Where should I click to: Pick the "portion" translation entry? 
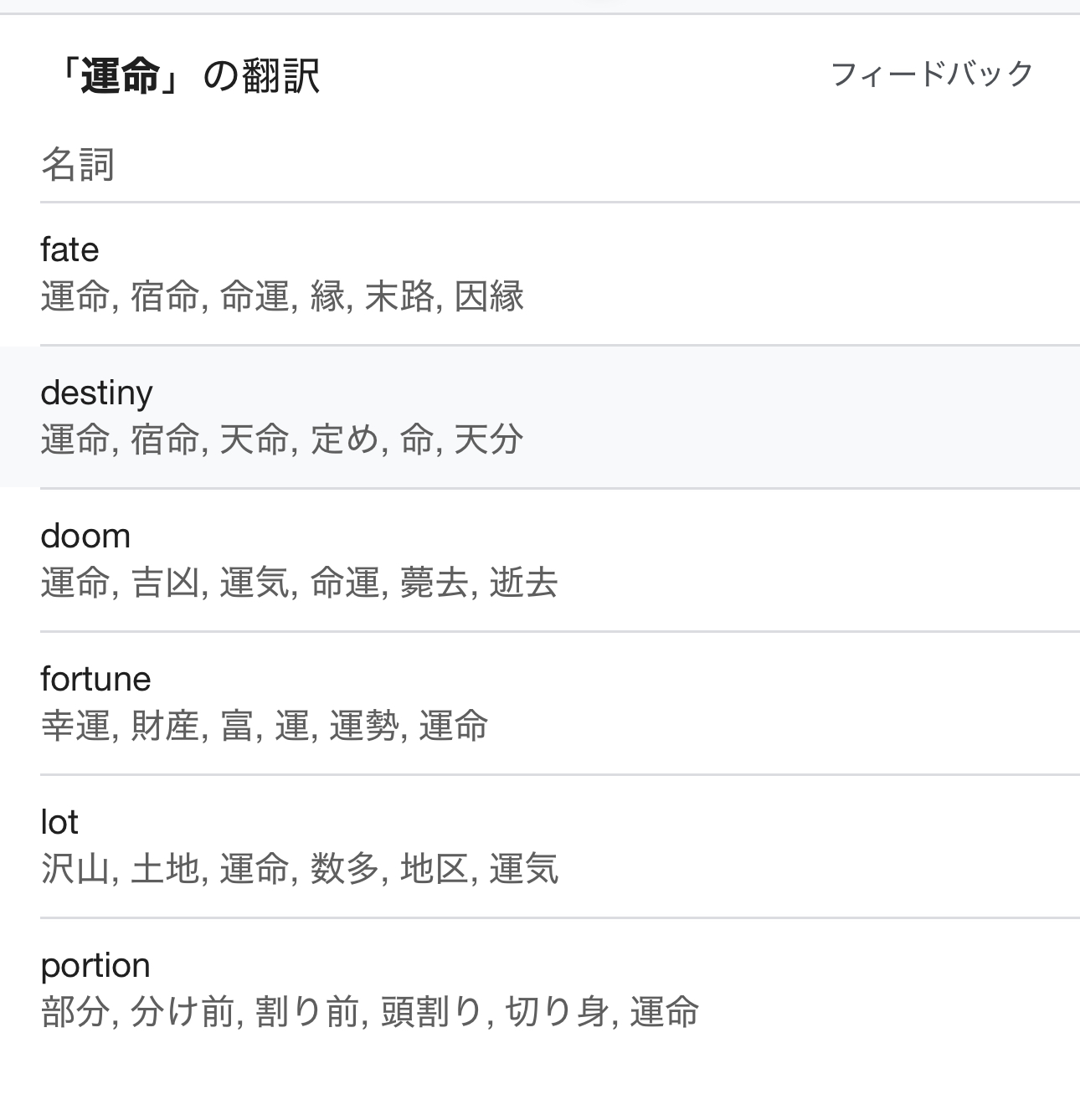pos(95,965)
